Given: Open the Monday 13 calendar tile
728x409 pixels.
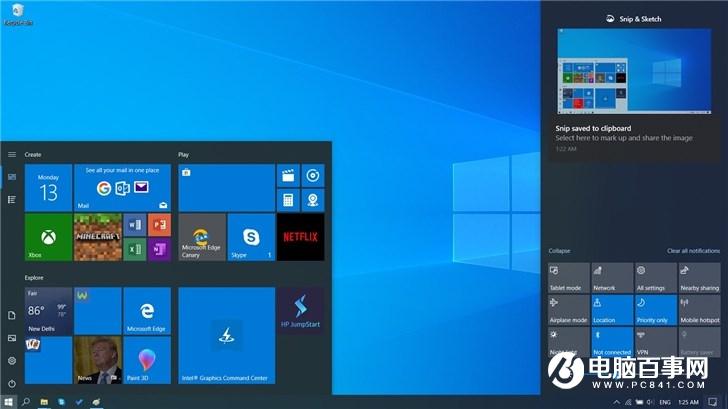Looking at the screenshot, I should tap(48, 188).
